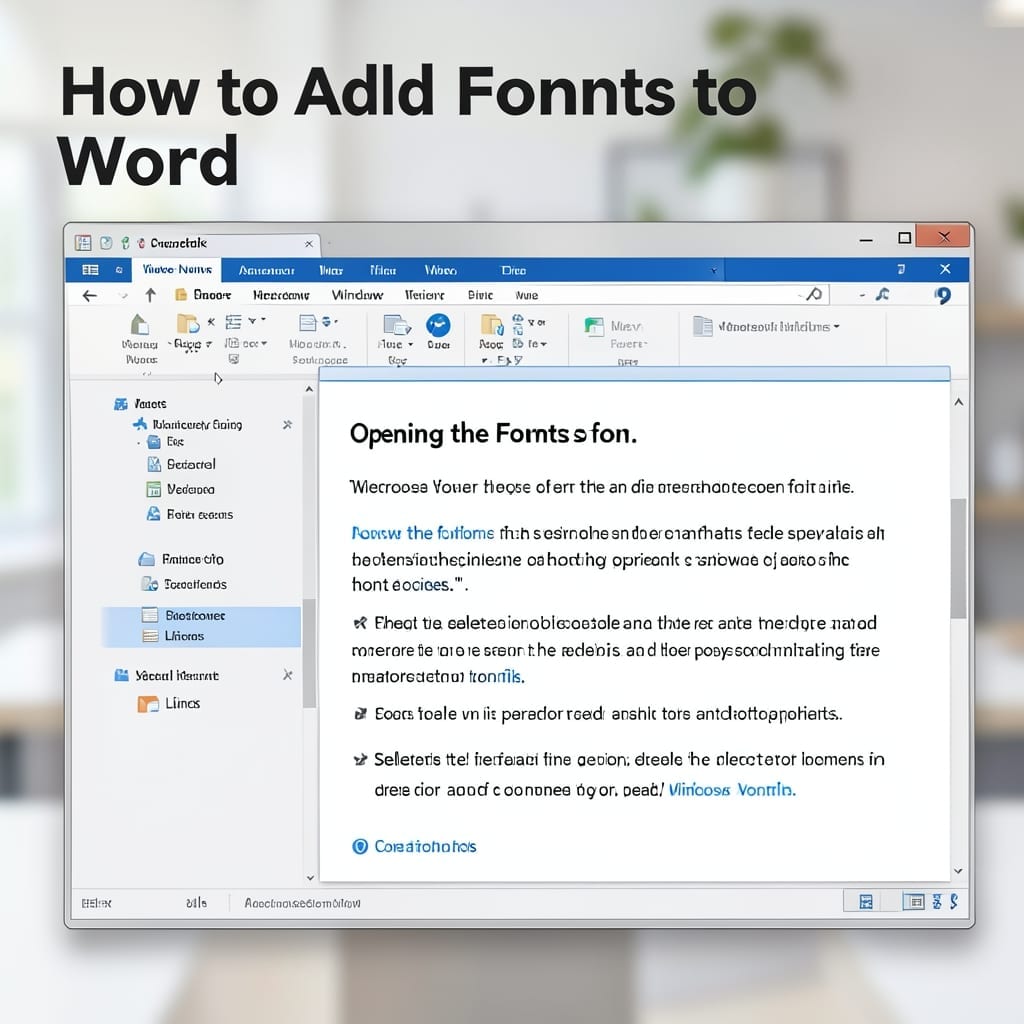This screenshot has width=1024, height=1024.
Task: Click the list-lines icon in the ribbon
Action: click(x=233, y=321)
